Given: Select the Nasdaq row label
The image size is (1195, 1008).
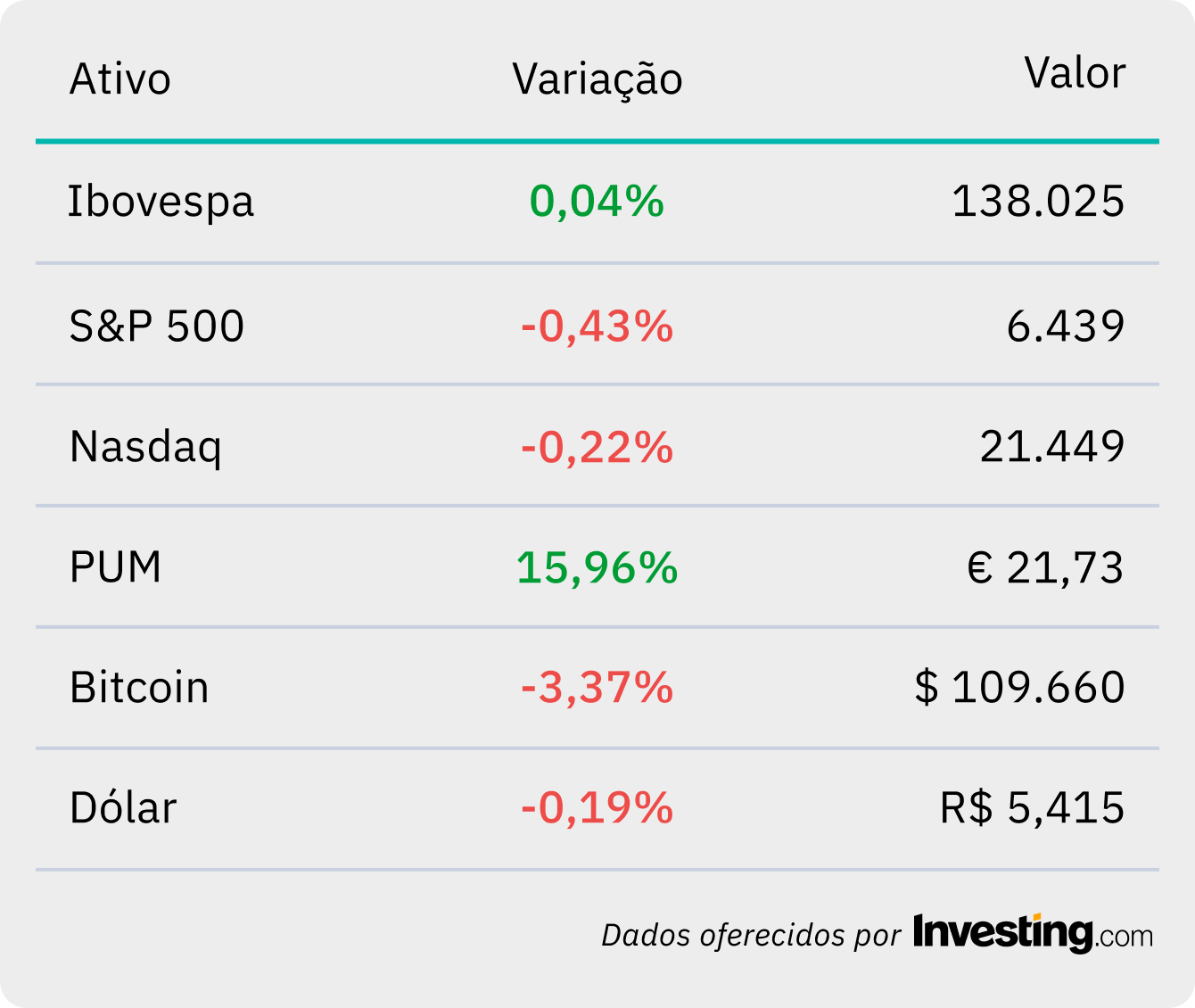Looking at the screenshot, I should [145, 447].
